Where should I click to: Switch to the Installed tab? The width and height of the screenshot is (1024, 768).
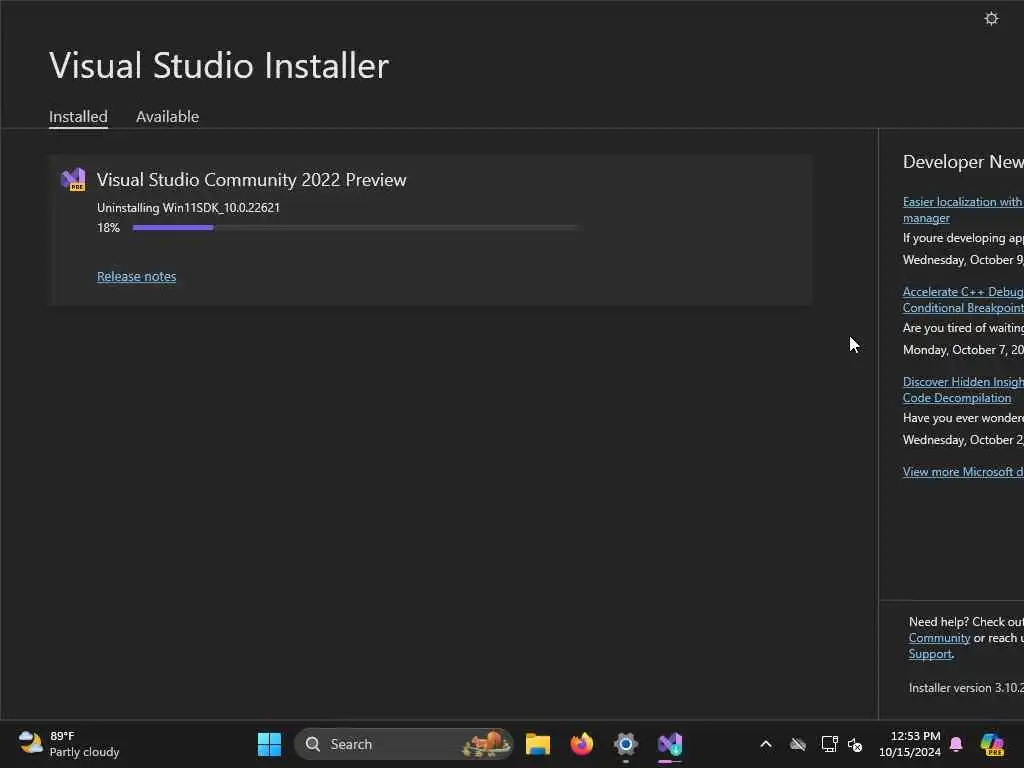78,116
